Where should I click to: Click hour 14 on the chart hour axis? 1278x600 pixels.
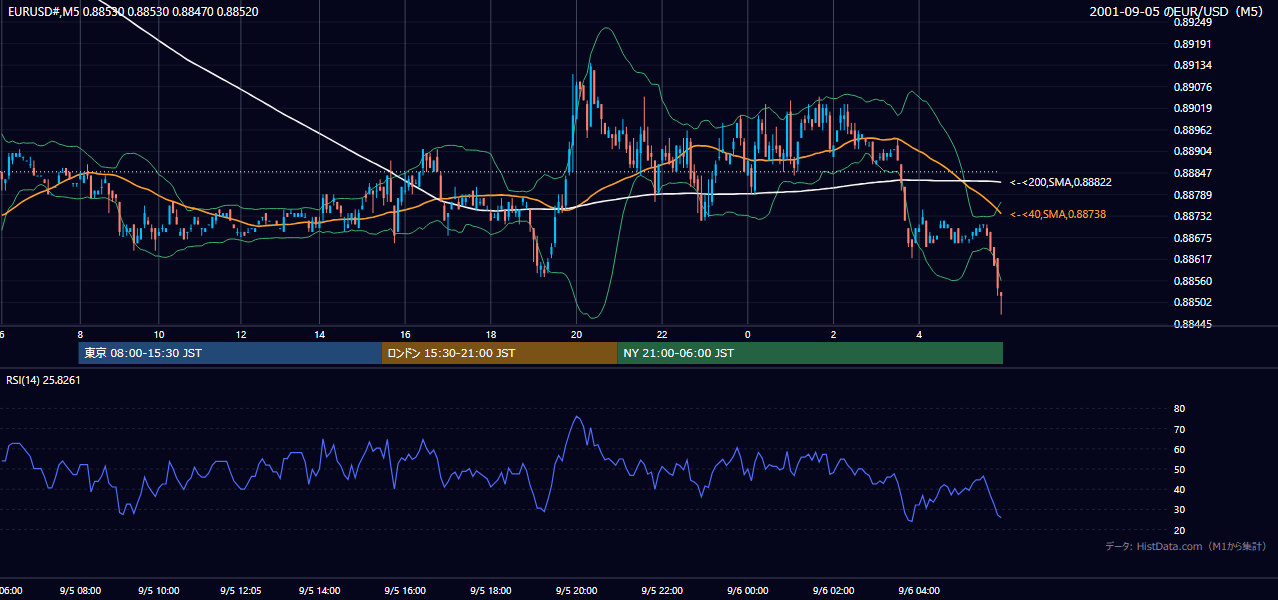click(320, 334)
